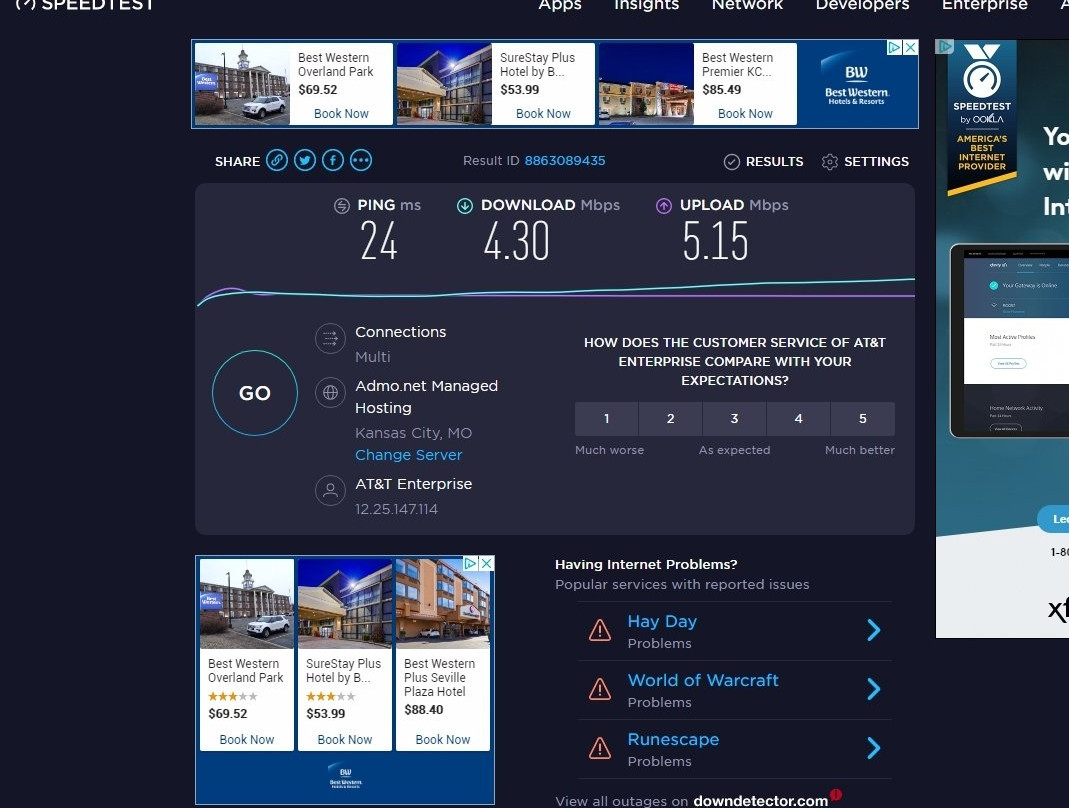
Task: Share result on Twitter icon
Action: [305, 161]
